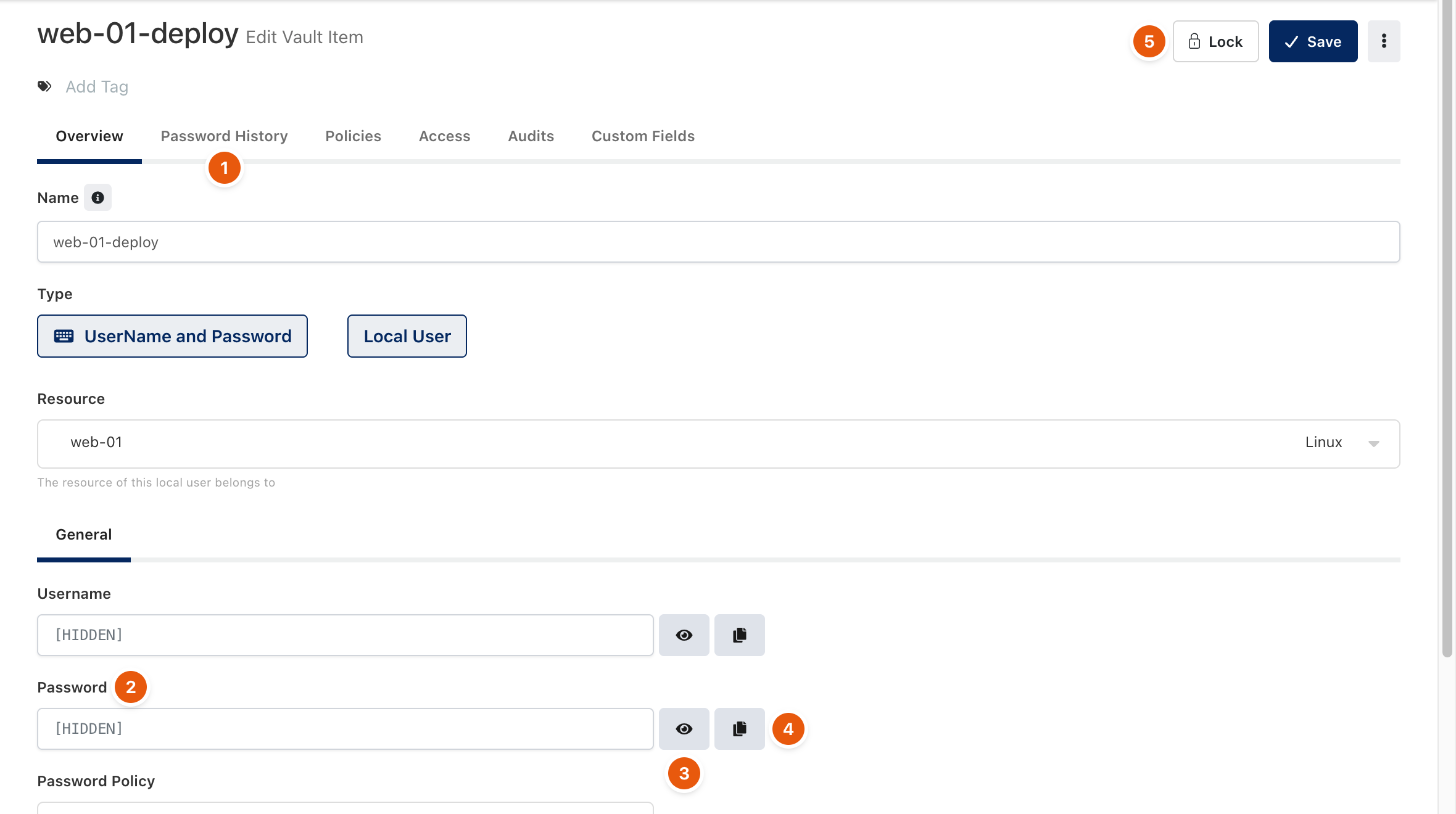
Task: Choose the UserName and Password type
Action: coord(172,336)
